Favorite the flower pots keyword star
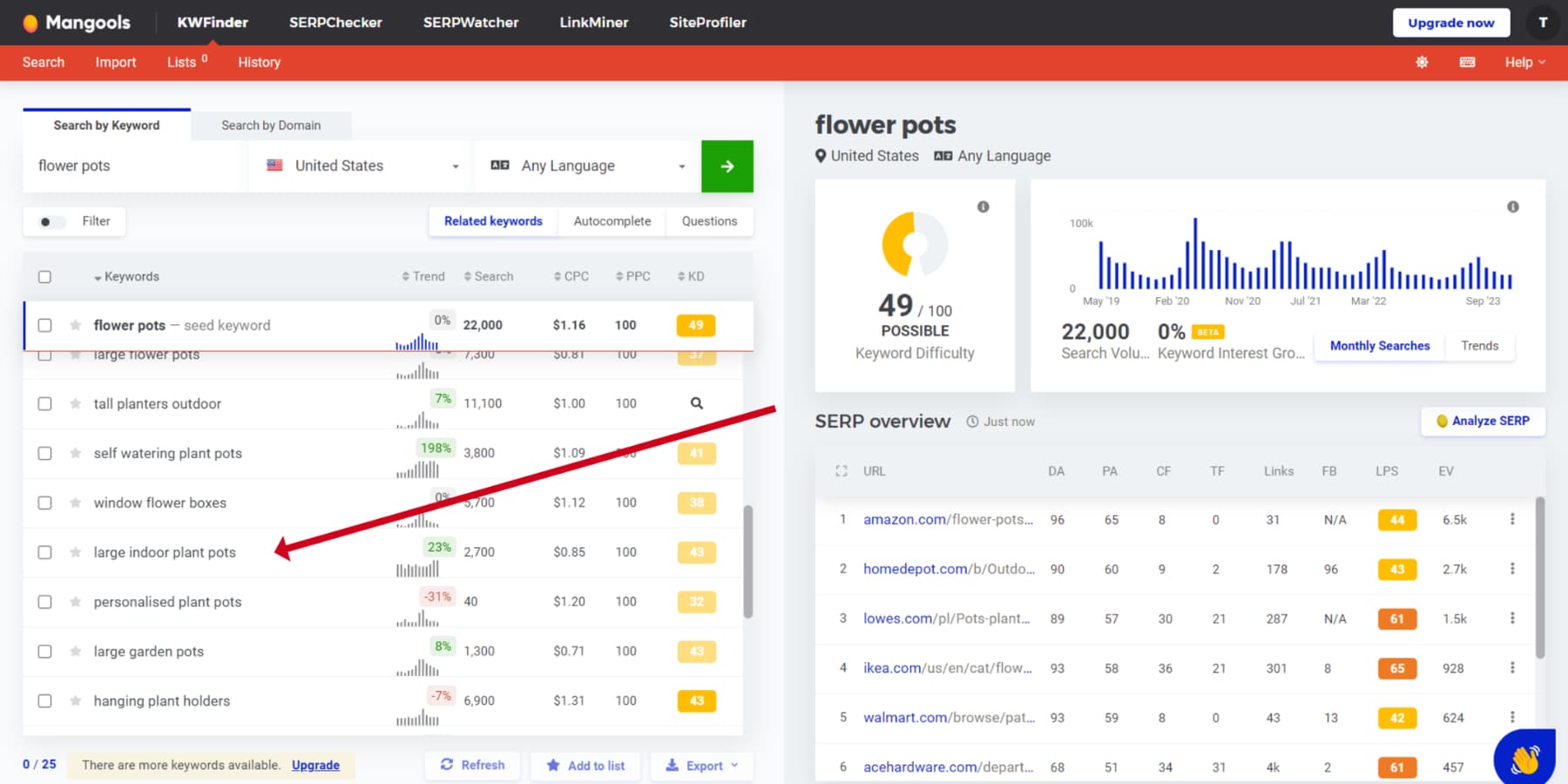 pyautogui.click(x=74, y=325)
